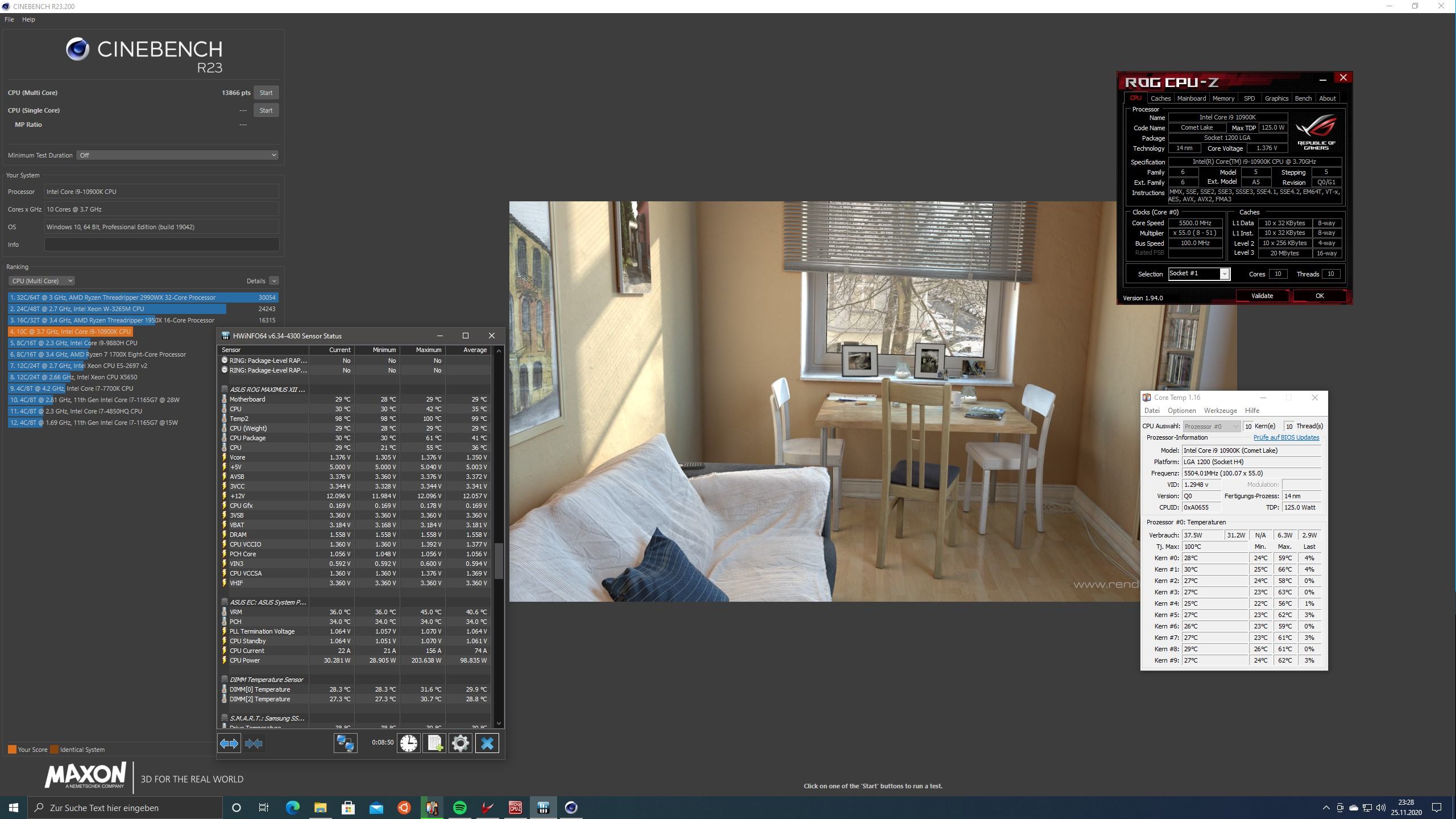Expand the ranking Details arrow

coord(274,281)
